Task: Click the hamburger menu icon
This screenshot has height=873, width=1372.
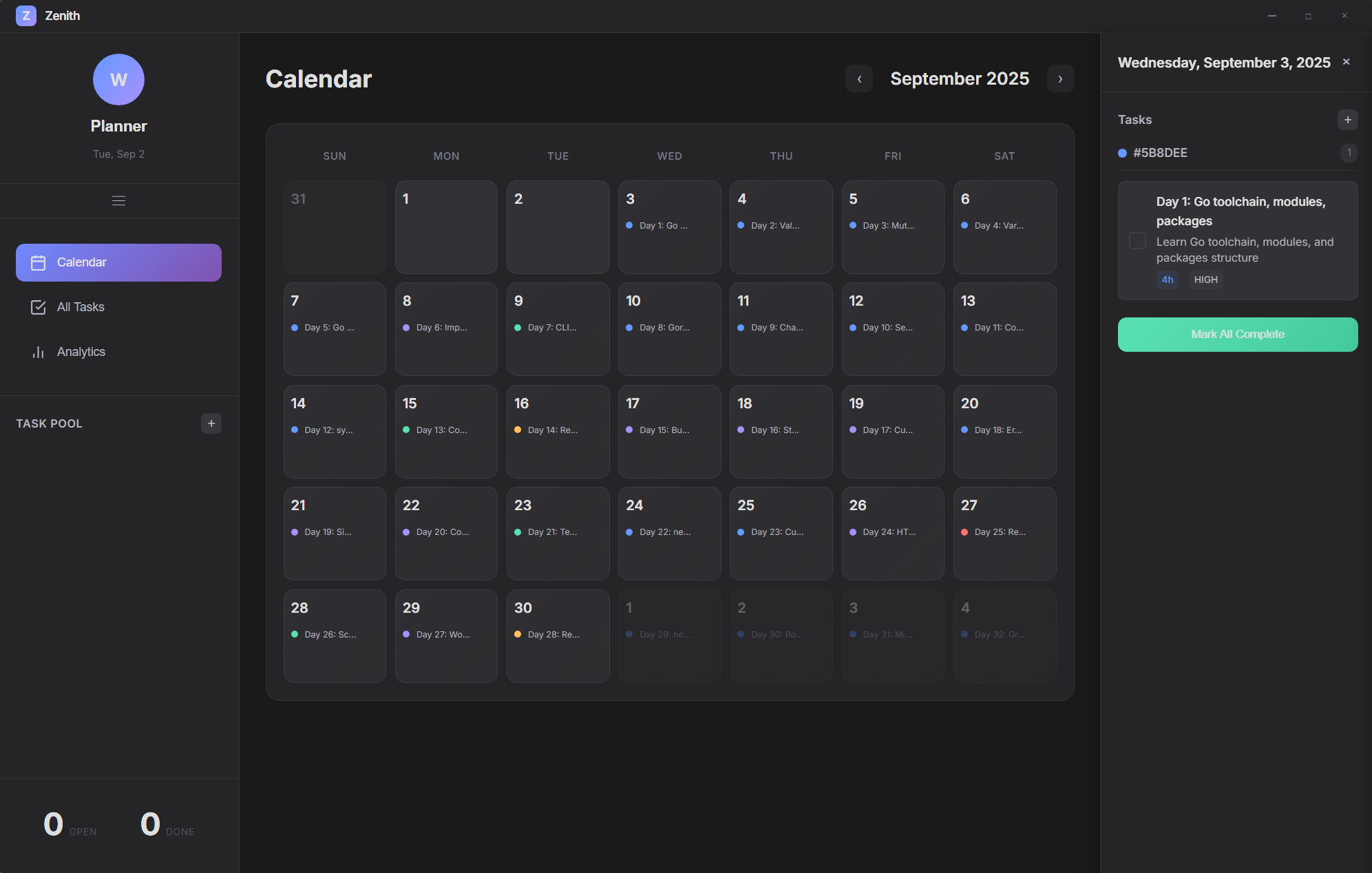Action: [x=118, y=200]
